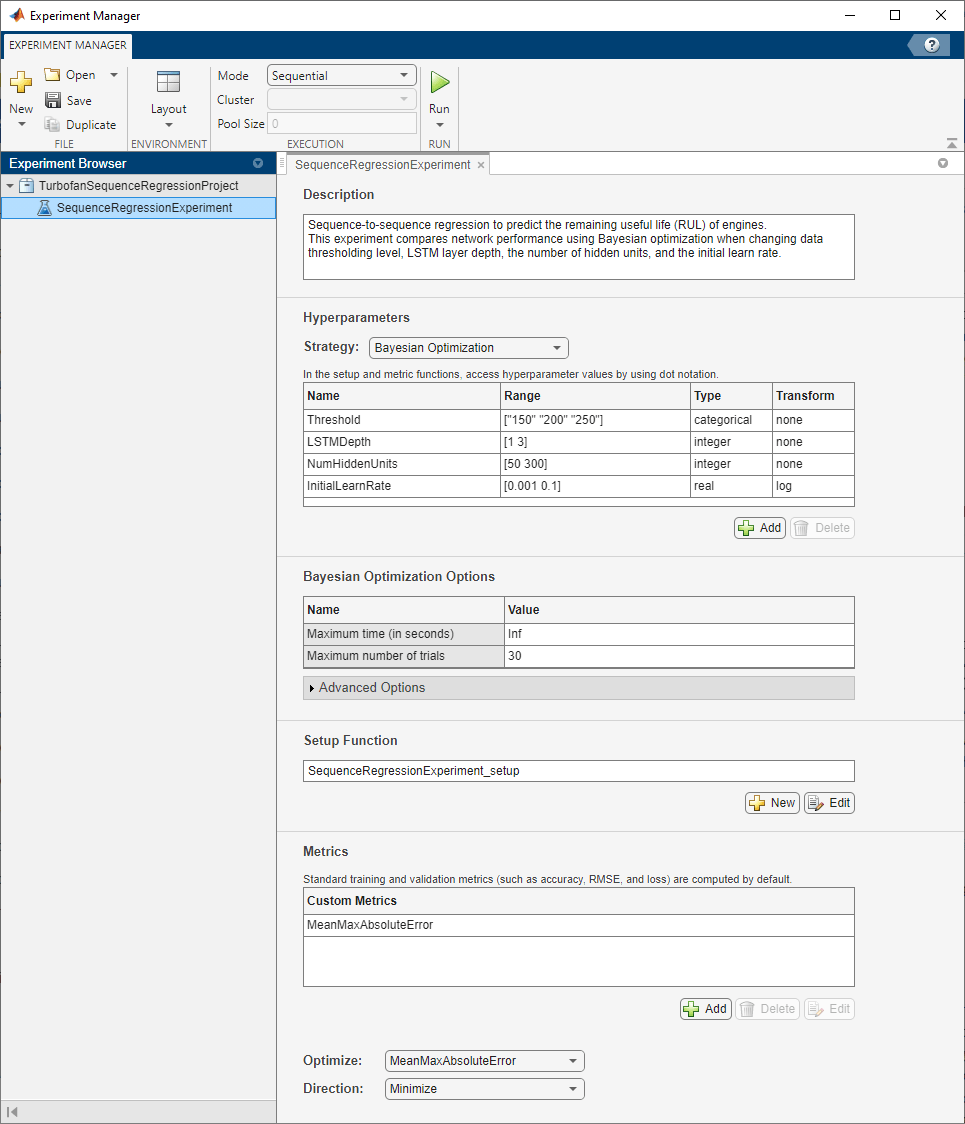The image size is (965, 1124).
Task: Open the Optimize metric dropdown
Action: click(x=484, y=1061)
